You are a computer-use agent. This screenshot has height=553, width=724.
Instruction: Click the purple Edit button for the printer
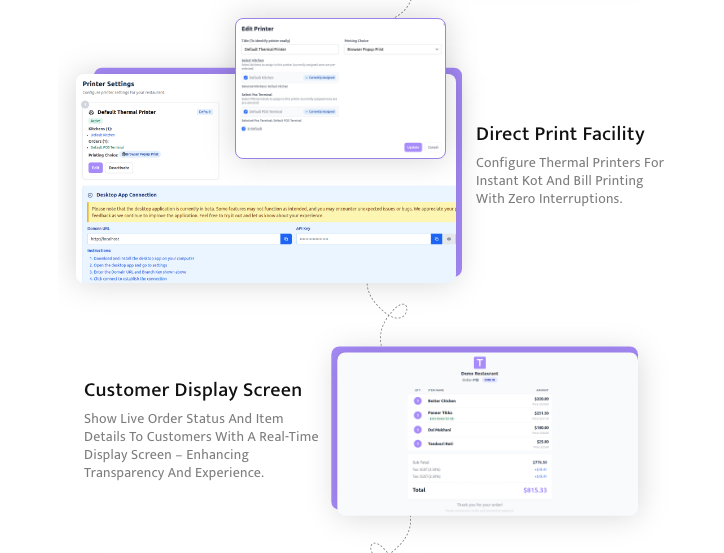pyautogui.click(x=95, y=167)
